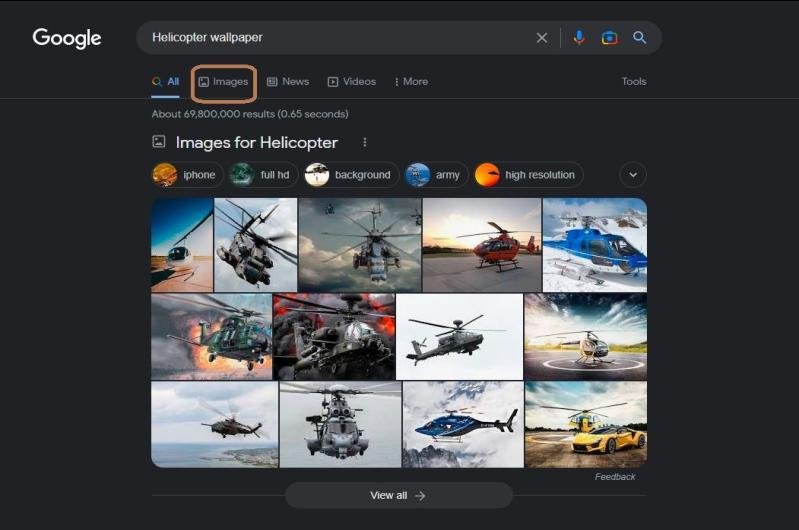Open the red helicopter at sunset image

pyautogui.click(x=482, y=245)
